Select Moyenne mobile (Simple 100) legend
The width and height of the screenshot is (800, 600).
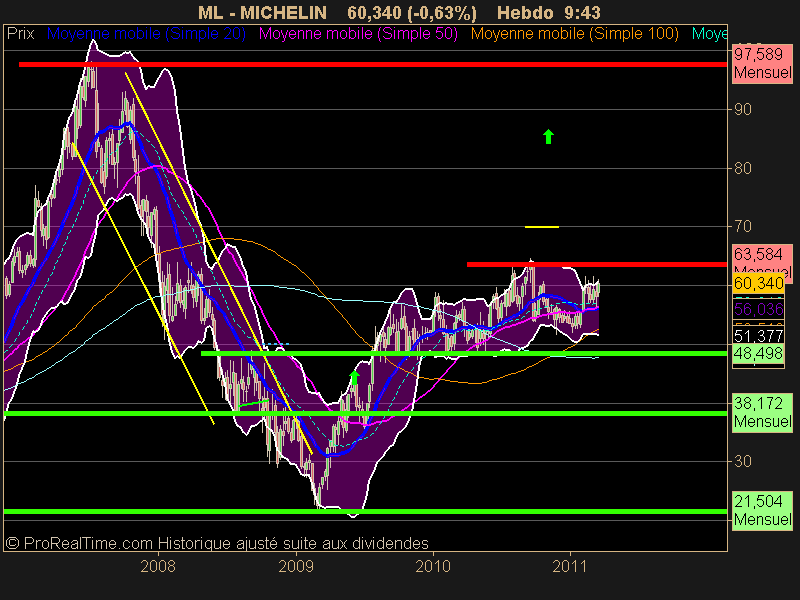(x=574, y=34)
